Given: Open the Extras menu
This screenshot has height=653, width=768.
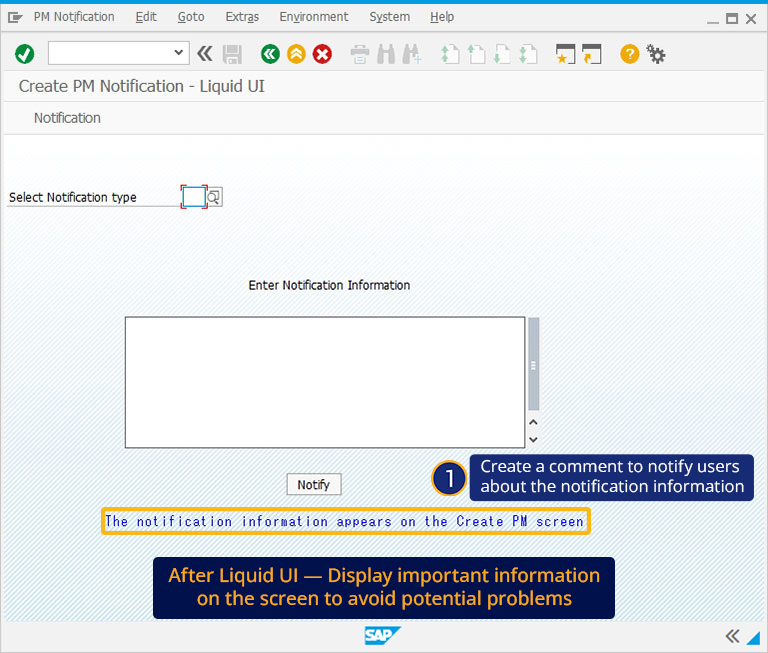Looking at the screenshot, I should [x=242, y=17].
